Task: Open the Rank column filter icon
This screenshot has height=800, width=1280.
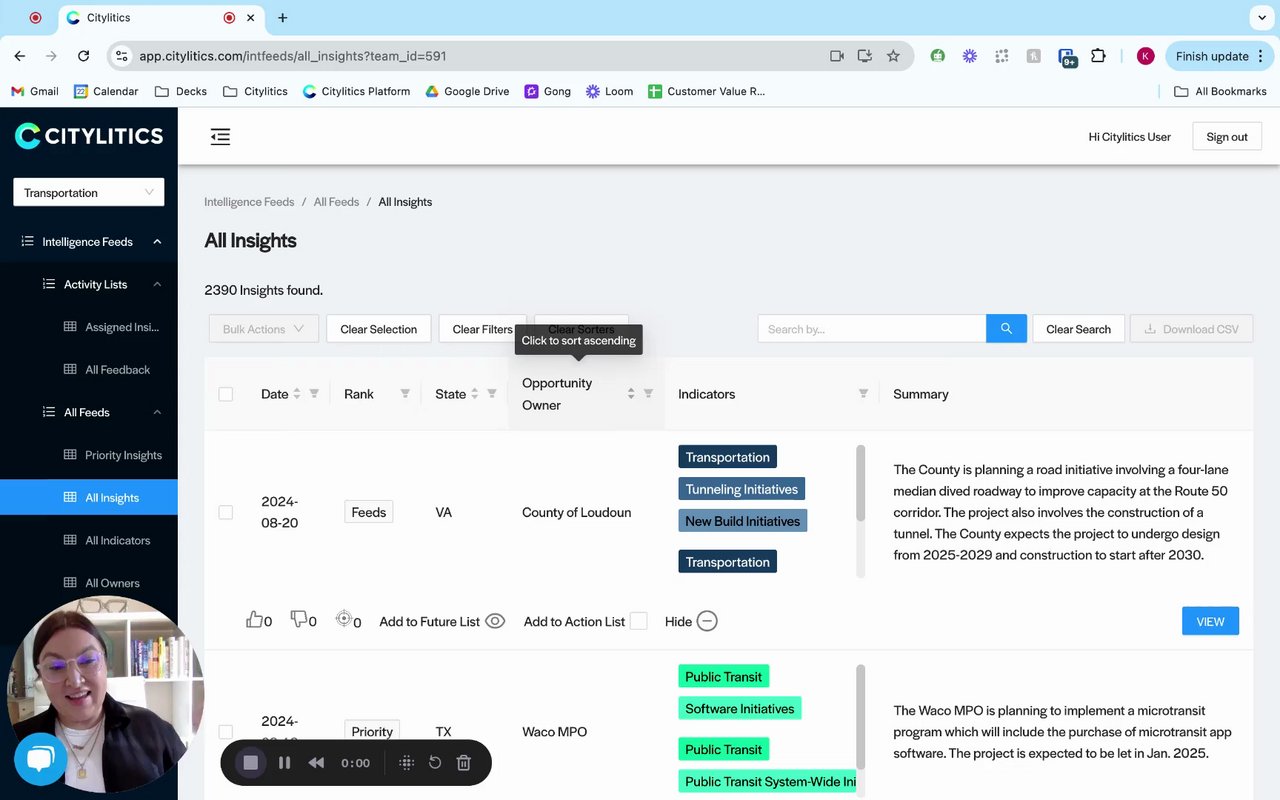Action: pyautogui.click(x=405, y=394)
